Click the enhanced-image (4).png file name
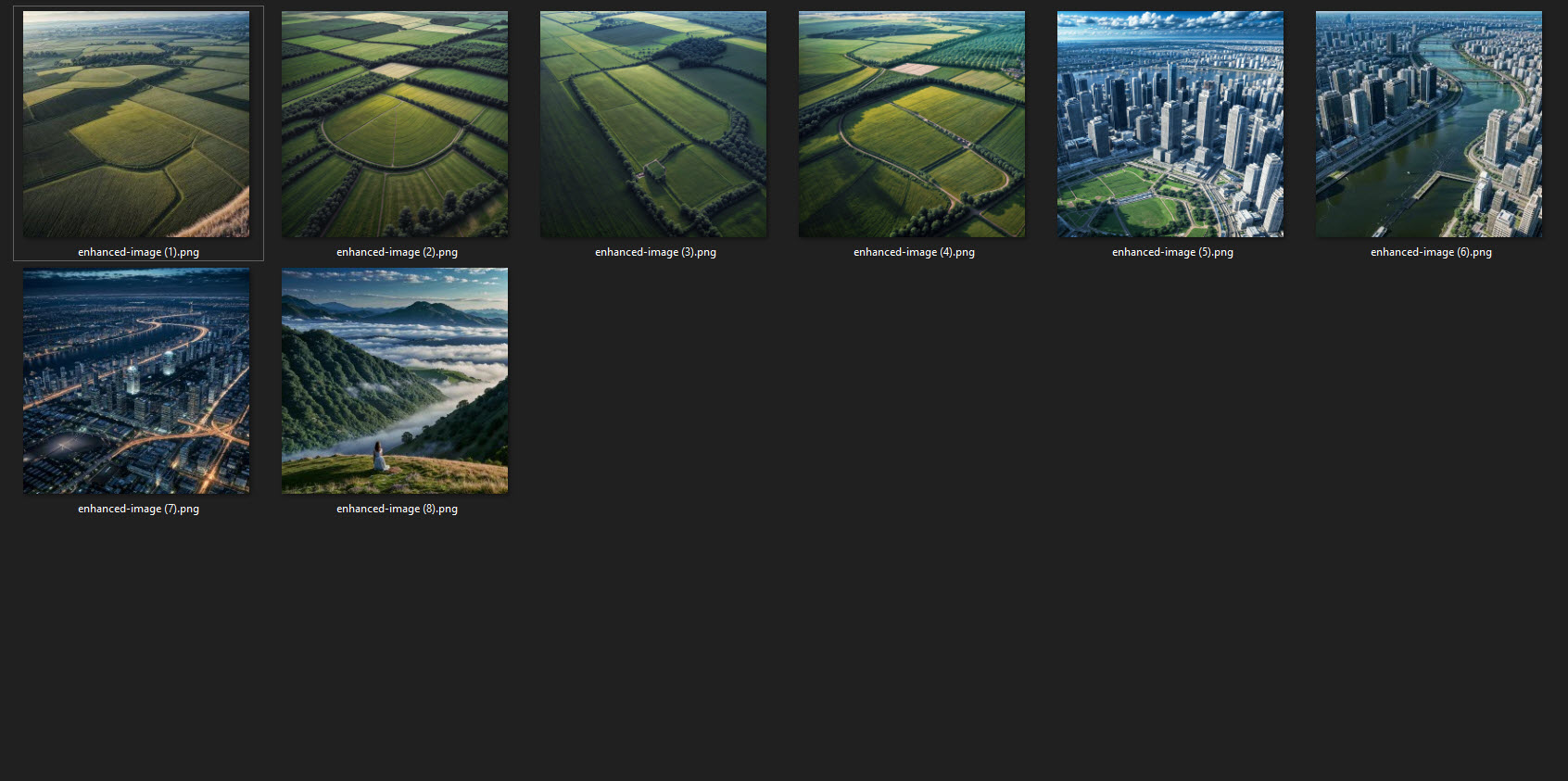 point(914,252)
